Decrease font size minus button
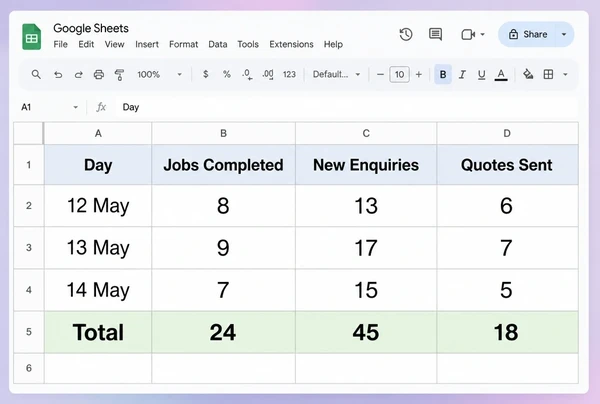The image size is (600, 404). click(380, 74)
